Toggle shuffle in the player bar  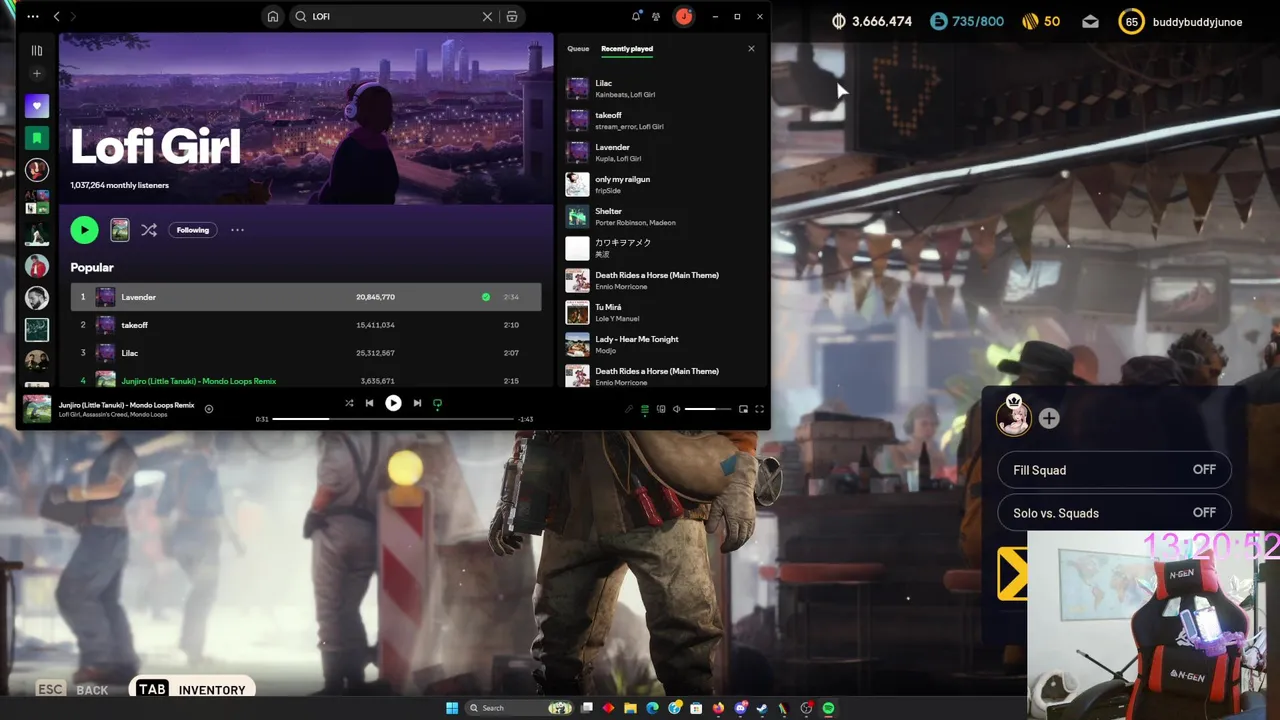(349, 403)
